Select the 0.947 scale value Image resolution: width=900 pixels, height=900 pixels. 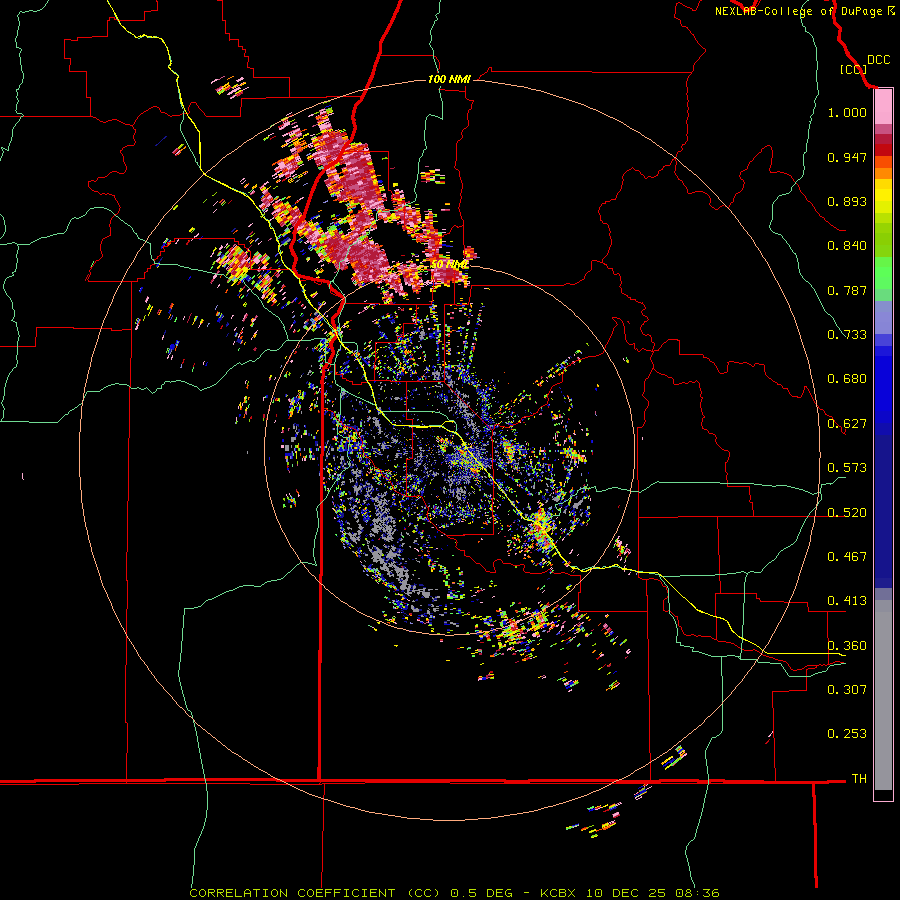(x=847, y=157)
